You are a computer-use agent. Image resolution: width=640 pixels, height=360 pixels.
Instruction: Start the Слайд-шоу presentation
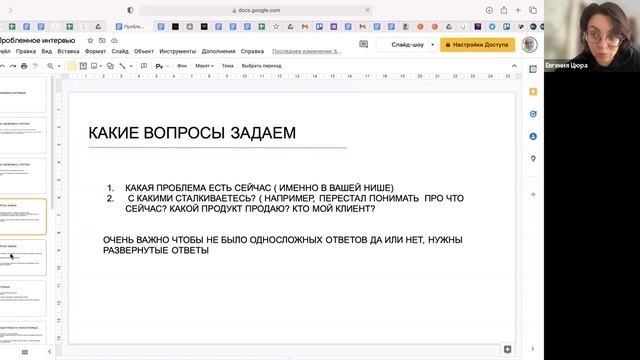click(407, 44)
